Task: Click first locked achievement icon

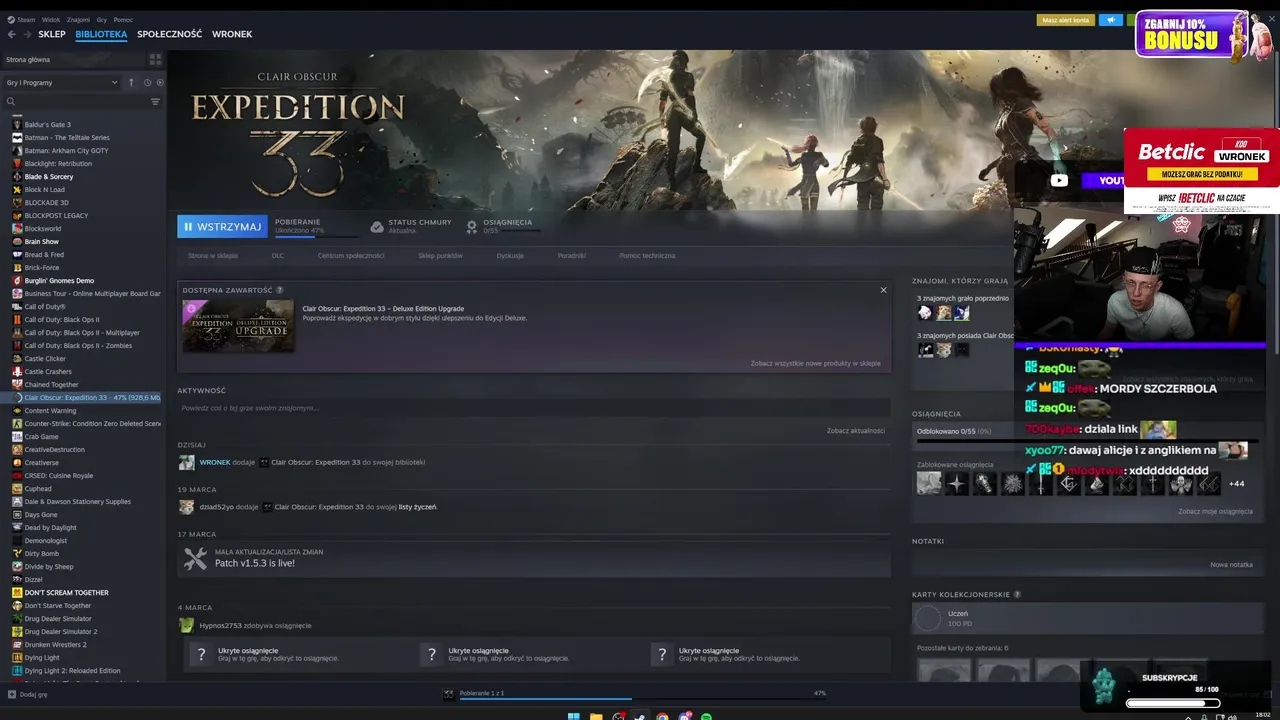Action: pyautogui.click(x=929, y=484)
